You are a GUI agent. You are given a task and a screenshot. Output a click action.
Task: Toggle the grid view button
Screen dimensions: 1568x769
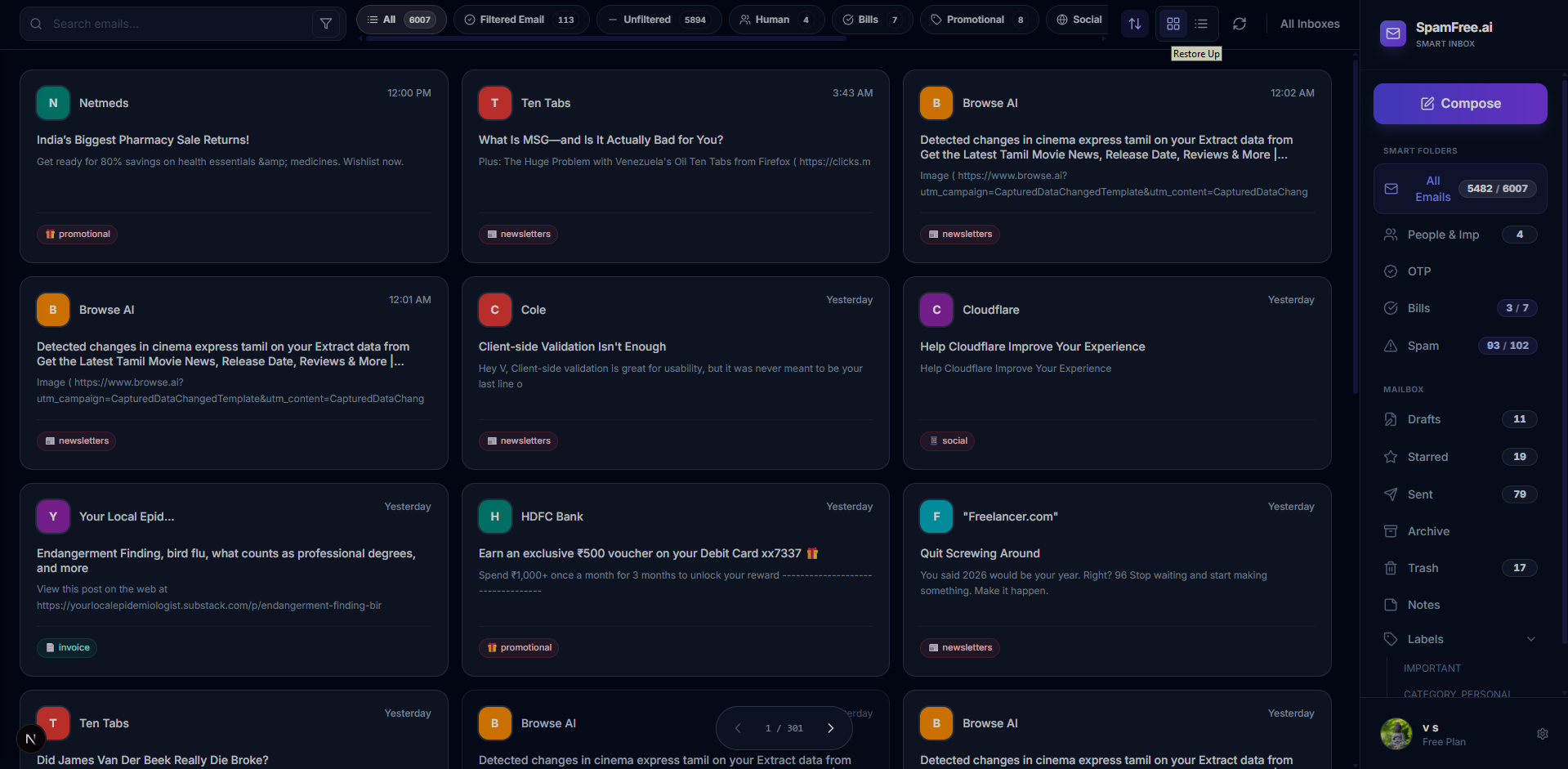tap(1173, 24)
